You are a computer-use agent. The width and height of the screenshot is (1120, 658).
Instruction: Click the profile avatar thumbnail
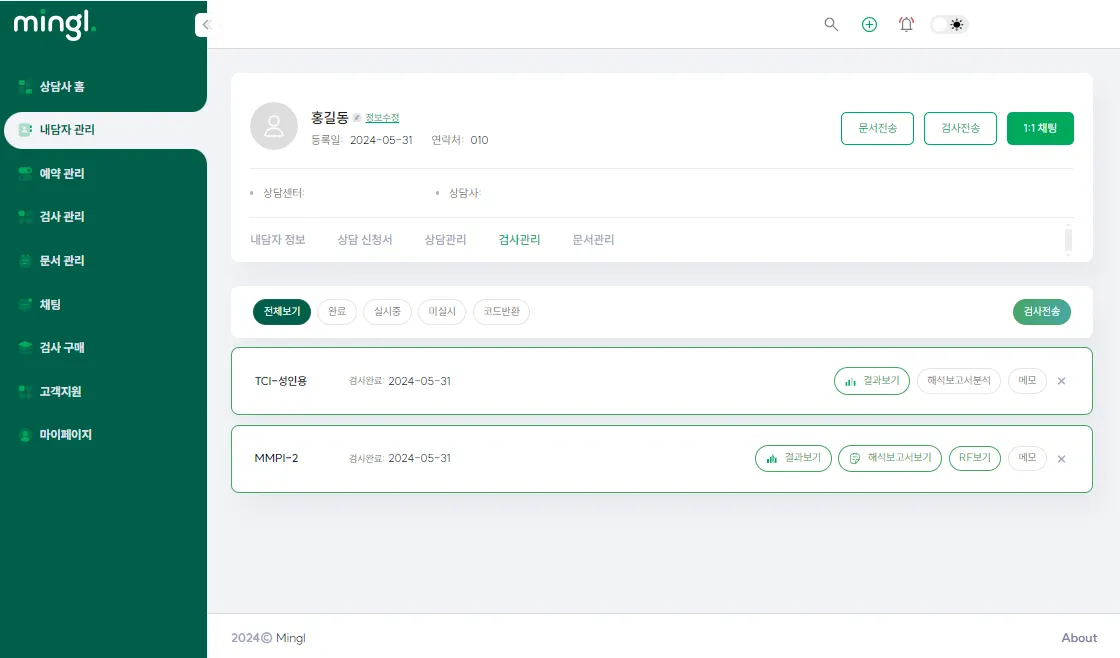[274, 126]
